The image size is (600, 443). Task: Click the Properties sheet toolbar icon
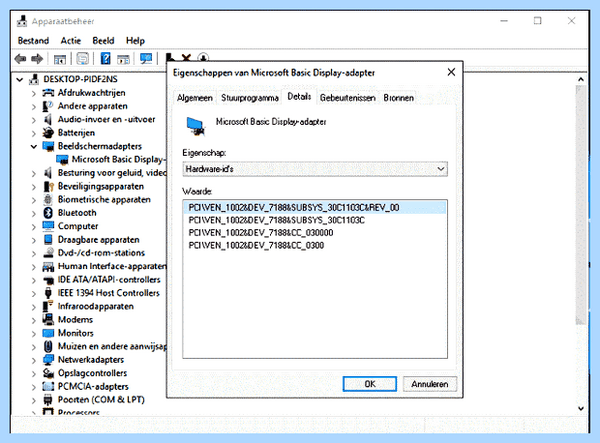[83, 59]
